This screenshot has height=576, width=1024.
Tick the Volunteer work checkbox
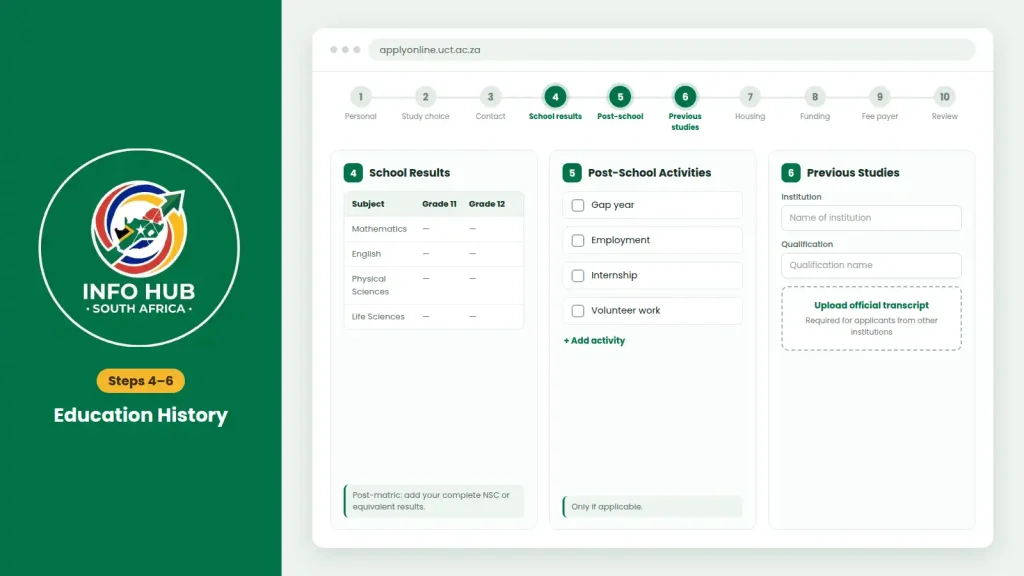578,311
